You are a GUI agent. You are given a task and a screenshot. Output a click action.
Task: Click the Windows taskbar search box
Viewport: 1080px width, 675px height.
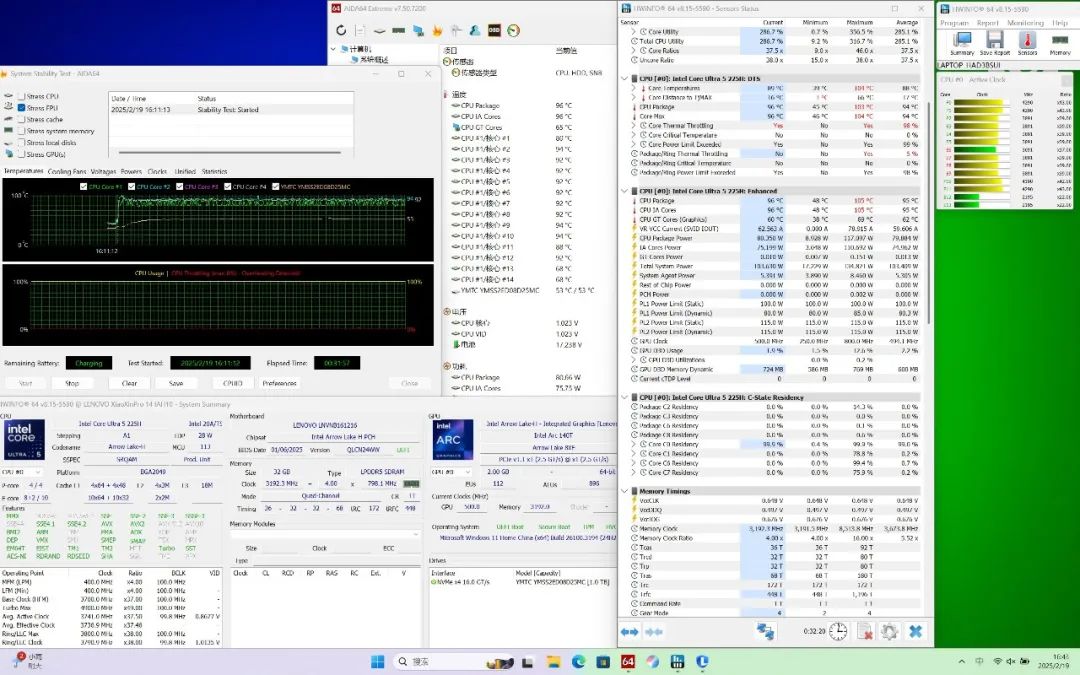tap(452, 662)
